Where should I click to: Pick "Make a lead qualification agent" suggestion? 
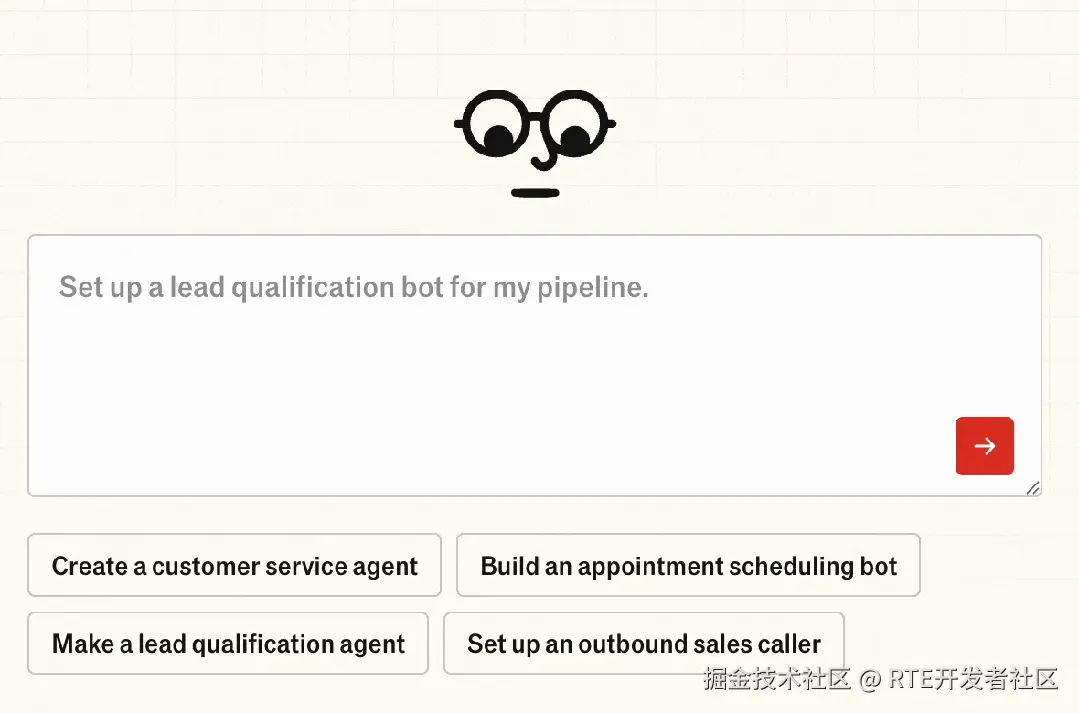228,644
